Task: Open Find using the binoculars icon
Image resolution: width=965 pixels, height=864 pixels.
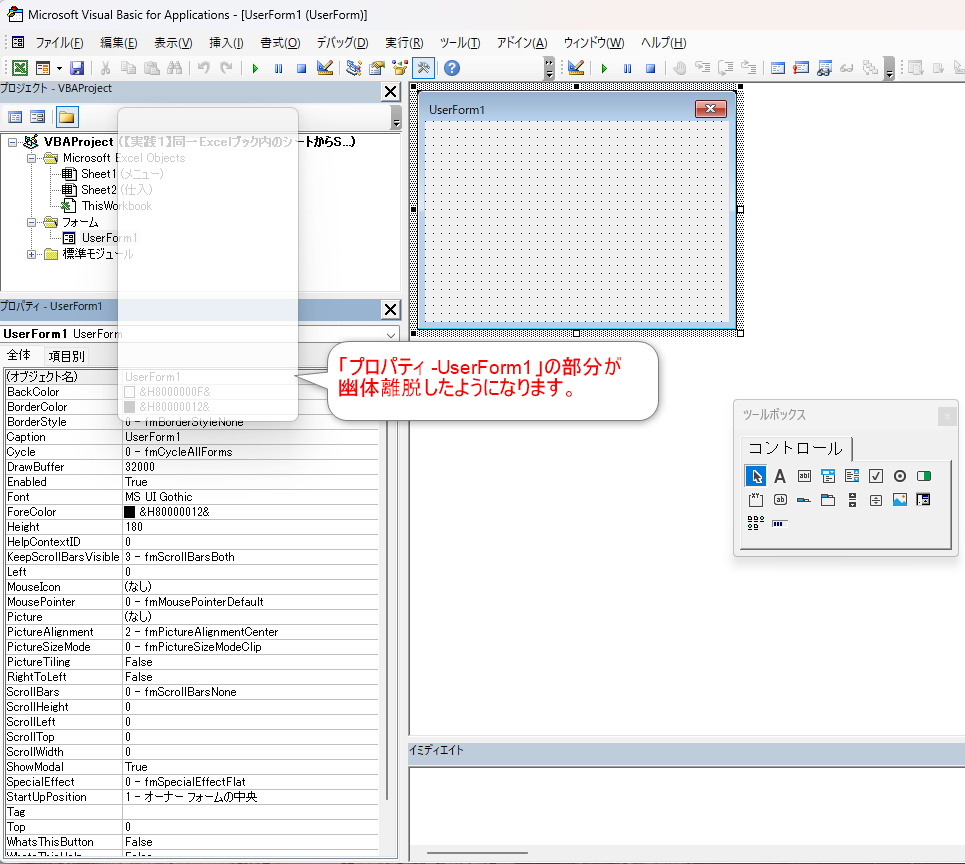Action: point(175,68)
